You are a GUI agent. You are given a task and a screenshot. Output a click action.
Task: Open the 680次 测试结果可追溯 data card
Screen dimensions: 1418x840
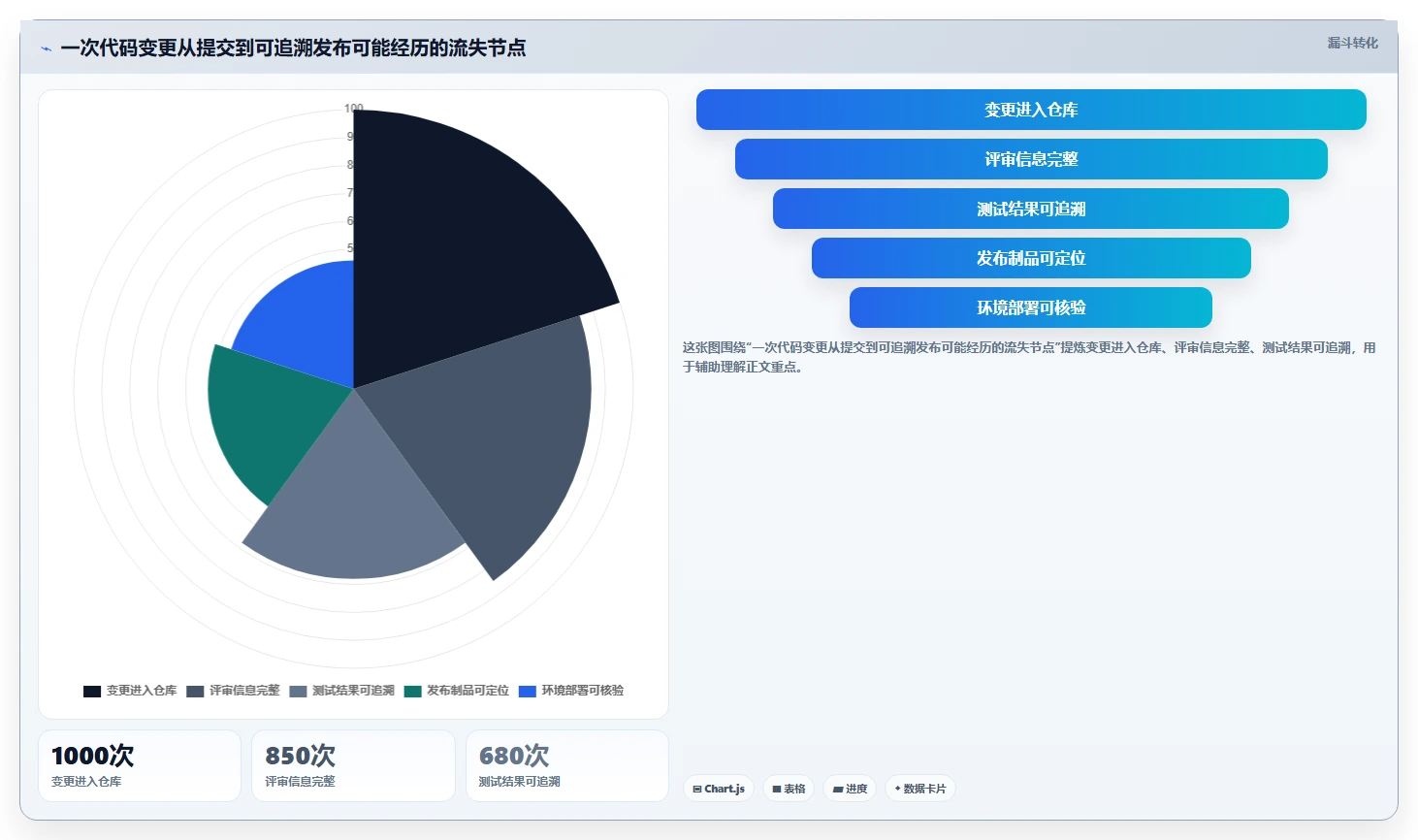point(567,766)
